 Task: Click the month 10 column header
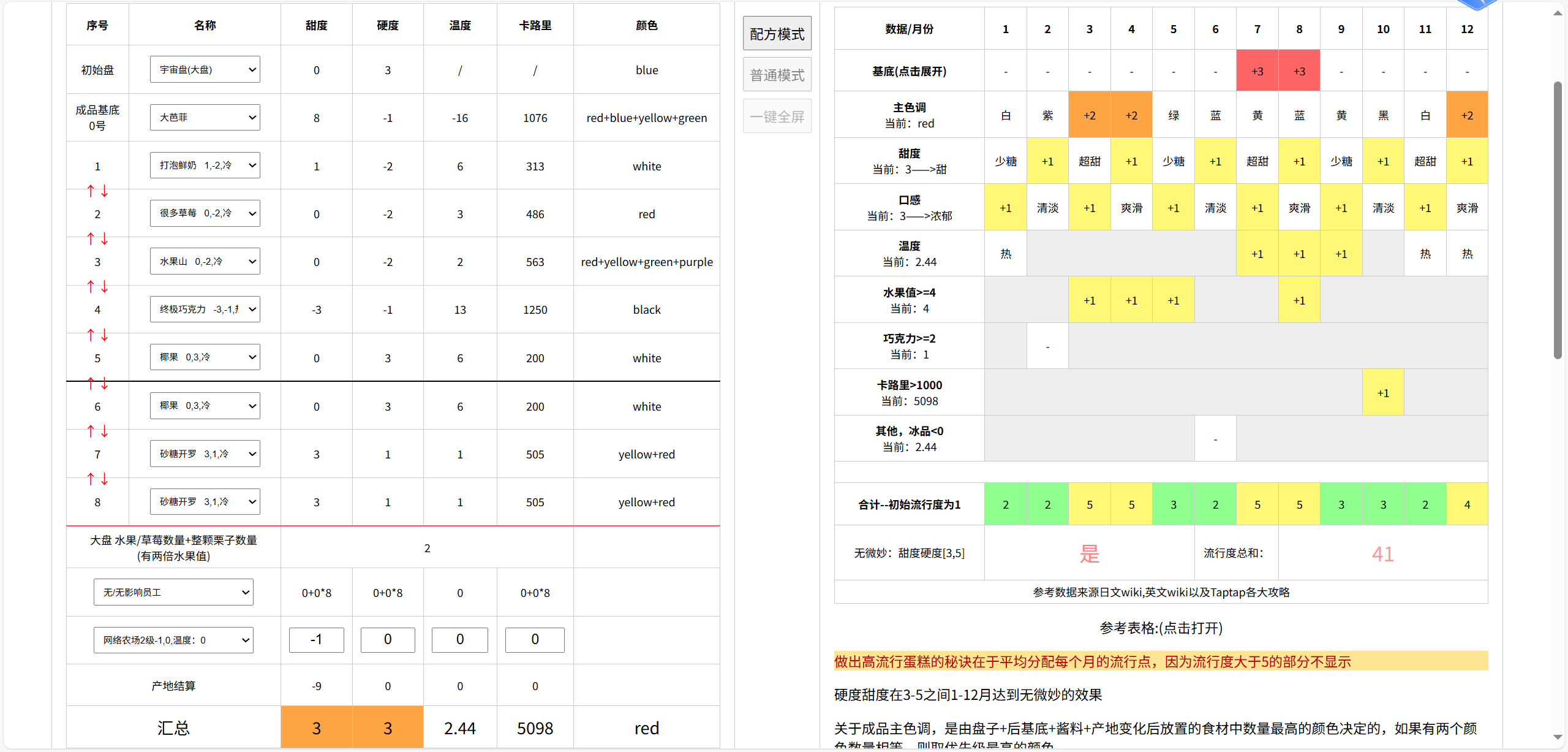1383,29
